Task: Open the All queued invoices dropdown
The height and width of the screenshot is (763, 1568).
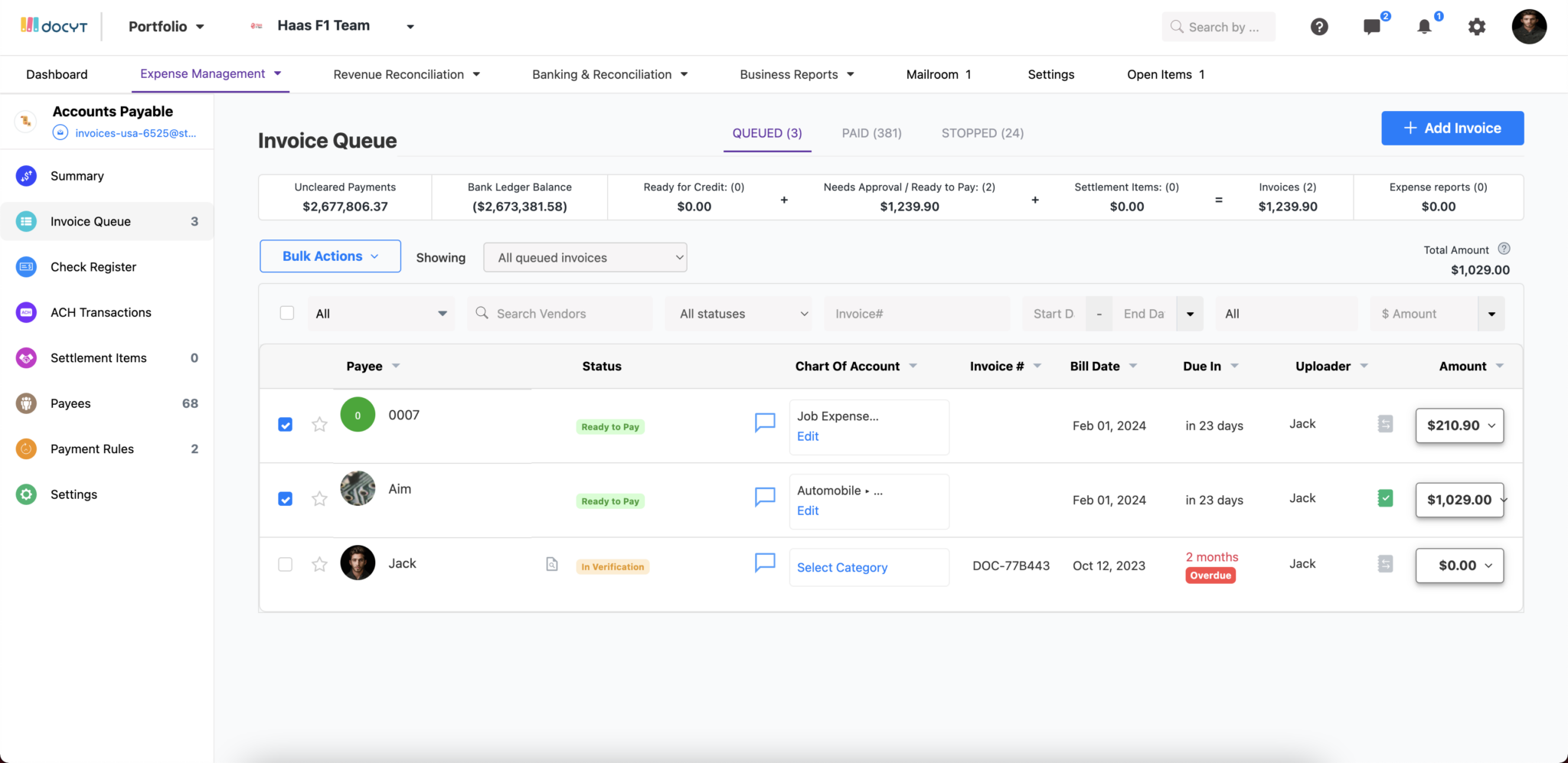Action: point(584,257)
